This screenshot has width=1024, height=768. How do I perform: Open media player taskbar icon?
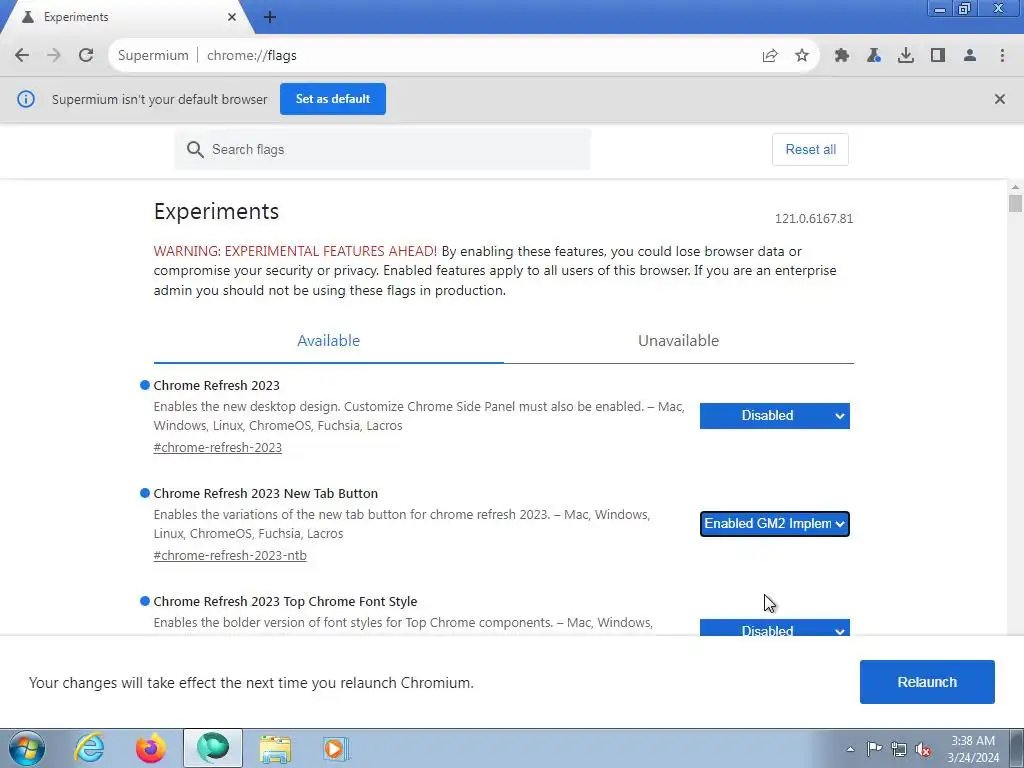[x=336, y=748]
